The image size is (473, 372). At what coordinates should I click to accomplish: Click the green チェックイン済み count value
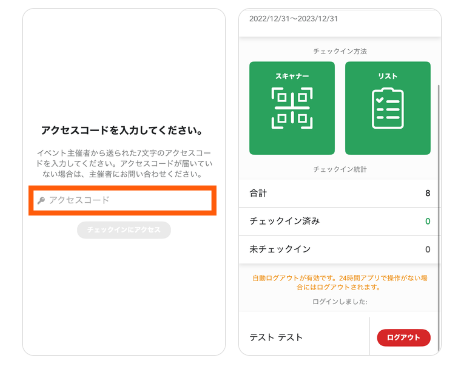tap(428, 221)
